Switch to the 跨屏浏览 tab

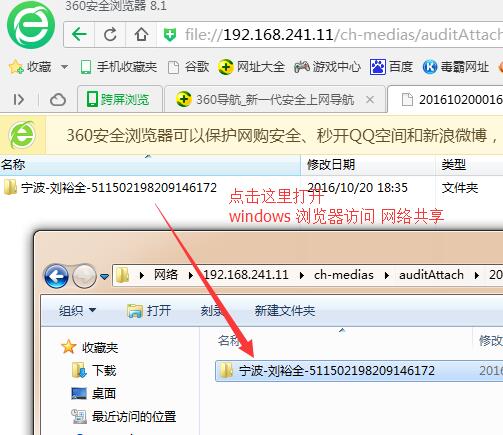(x=119, y=99)
